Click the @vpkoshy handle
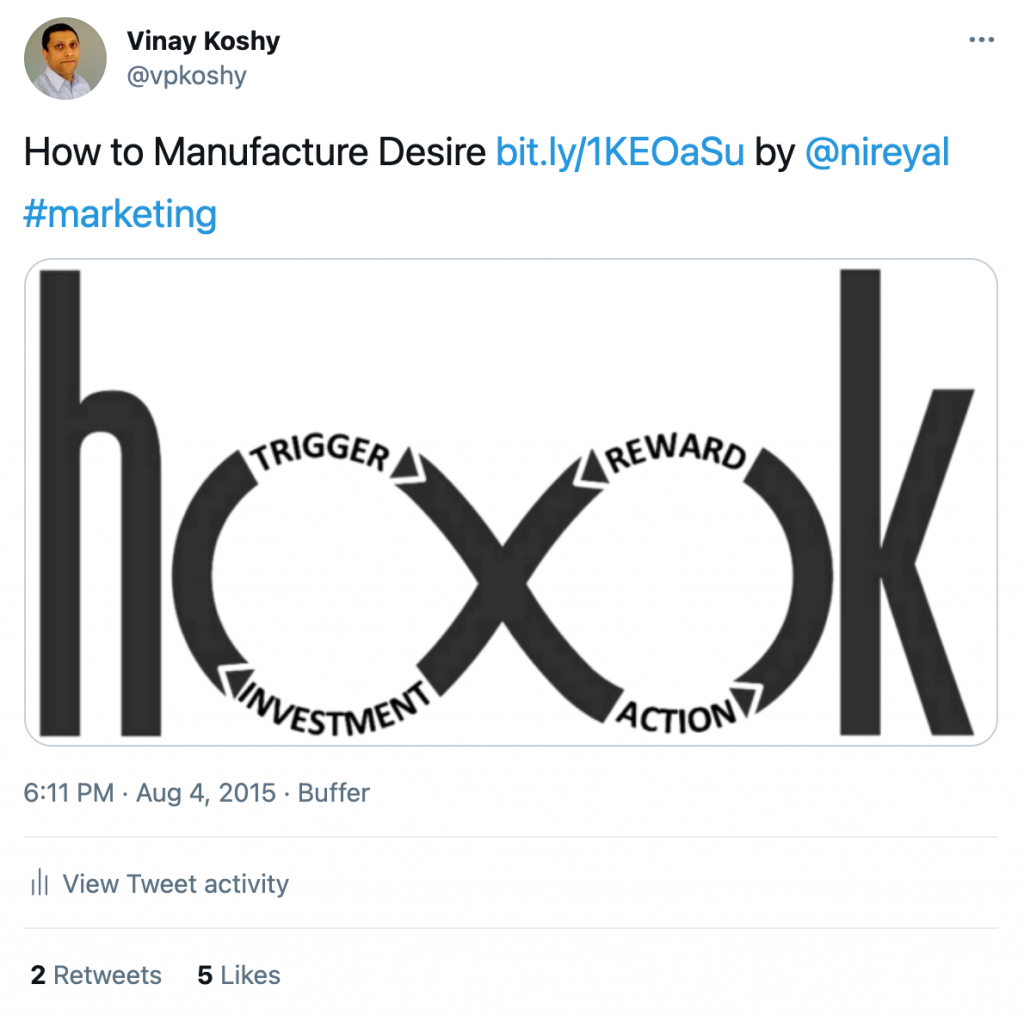Screen dimensions: 1024x1015 click(x=186, y=76)
